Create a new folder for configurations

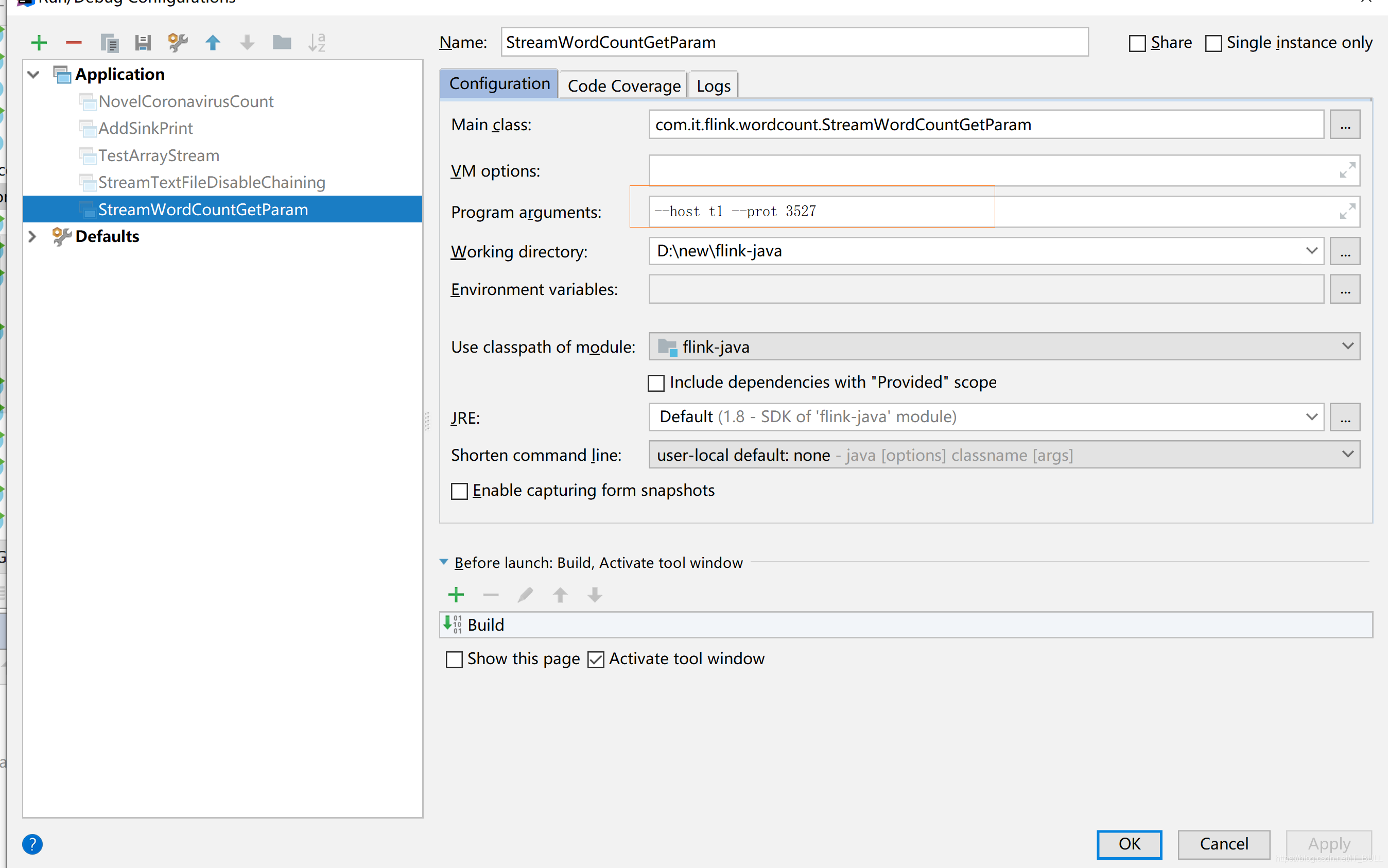click(282, 43)
